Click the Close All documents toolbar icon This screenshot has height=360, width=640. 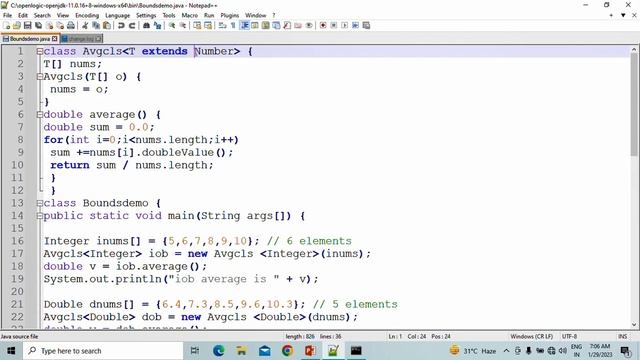60,25
